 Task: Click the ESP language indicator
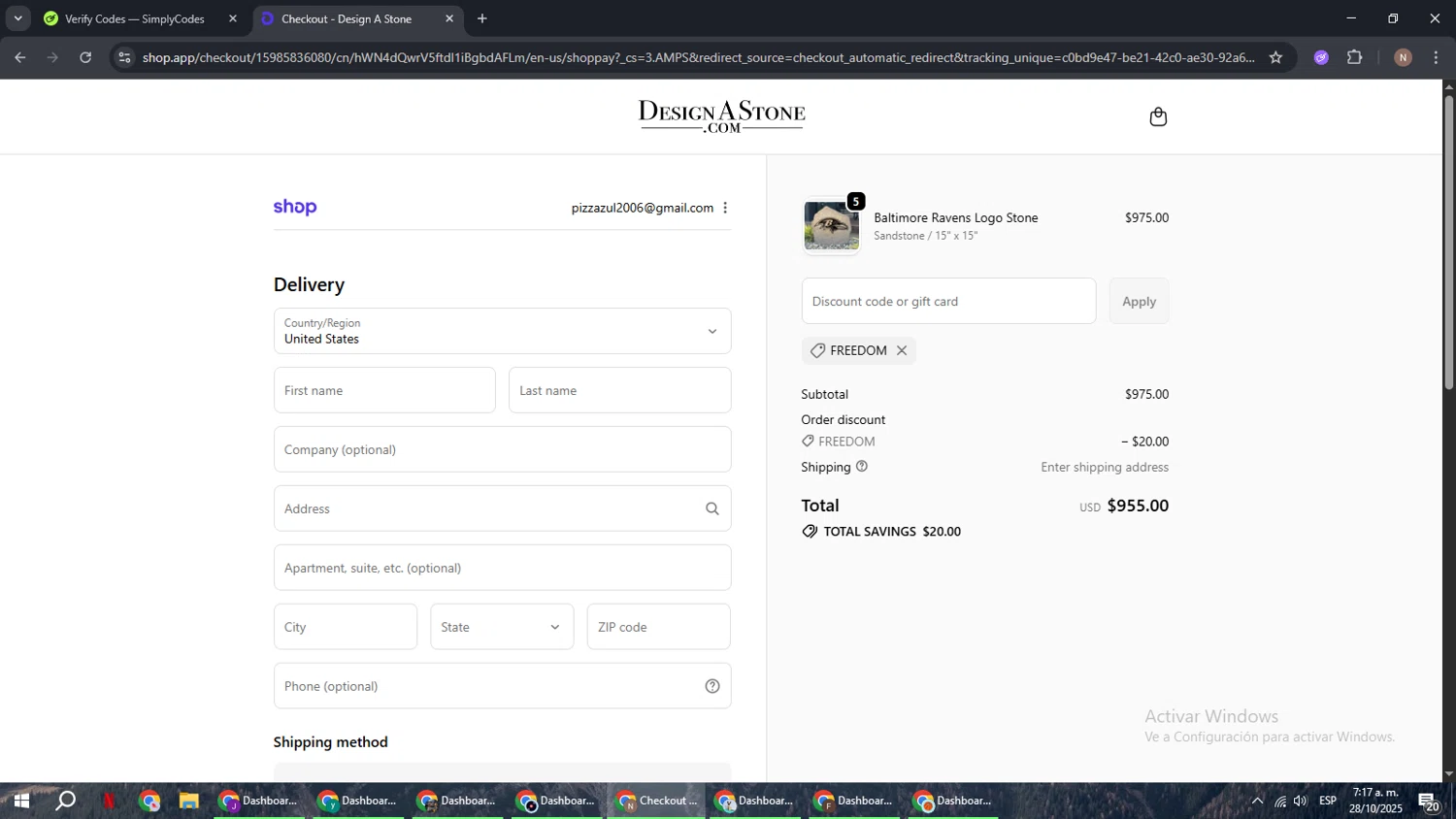tap(1328, 801)
